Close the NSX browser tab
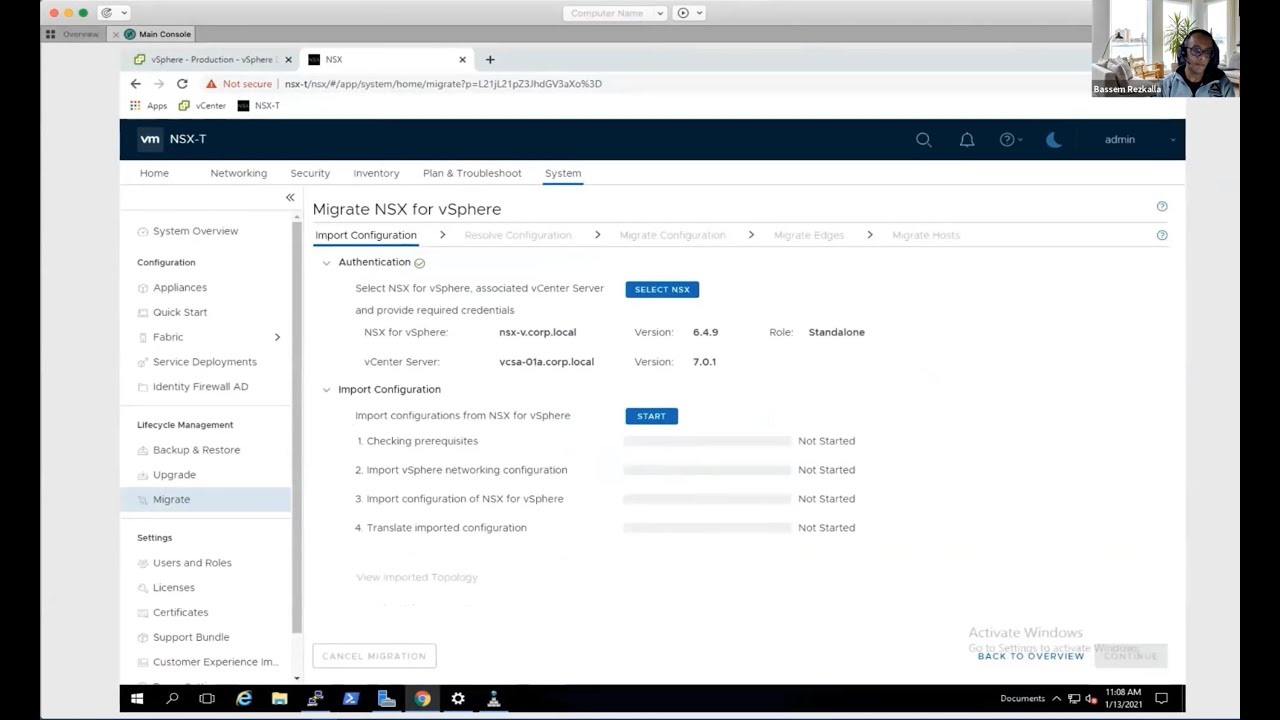 pos(462,60)
